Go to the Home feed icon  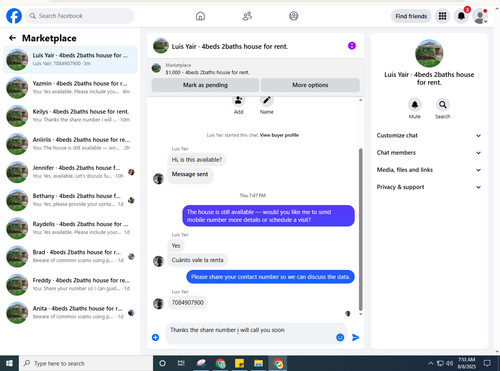[x=200, y=16]
